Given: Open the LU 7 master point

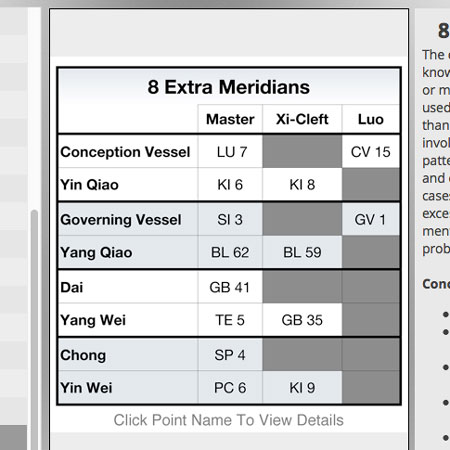Looking at the screenshot, I should coord(232,152).
